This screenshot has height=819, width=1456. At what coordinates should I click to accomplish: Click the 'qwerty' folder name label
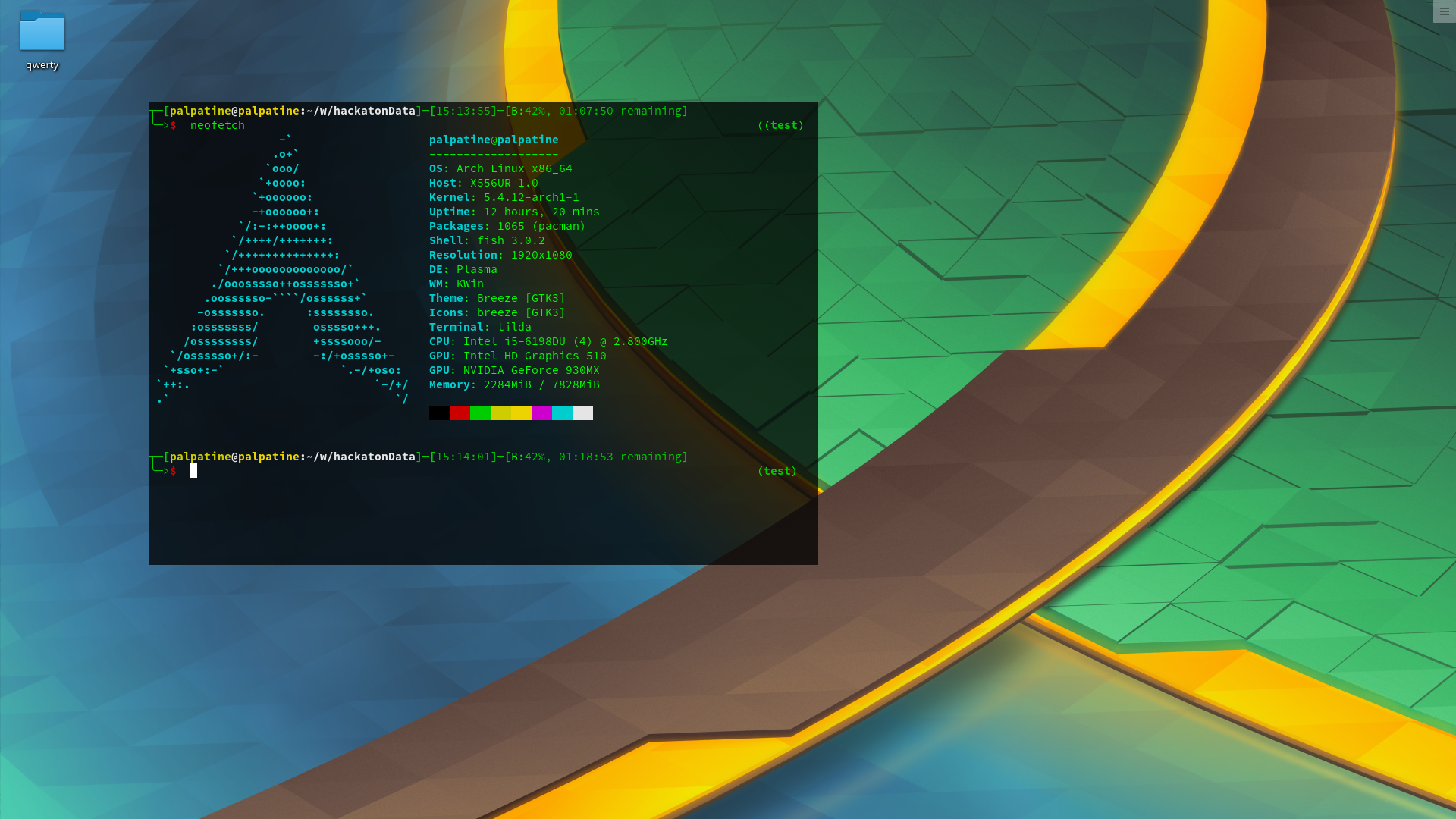coord(42,65)
